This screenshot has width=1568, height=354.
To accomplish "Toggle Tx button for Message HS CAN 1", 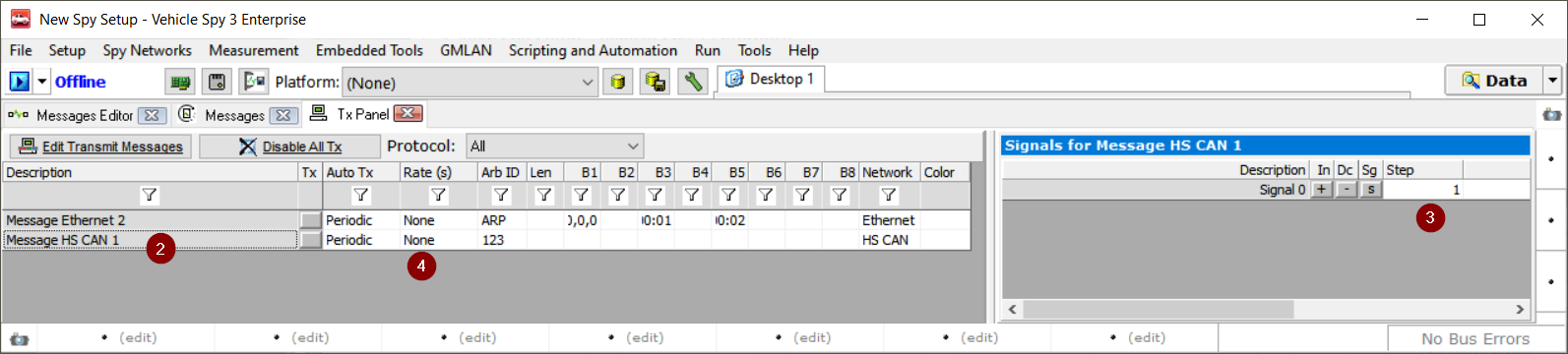I will pyautogui.click(x=310, y=240).
